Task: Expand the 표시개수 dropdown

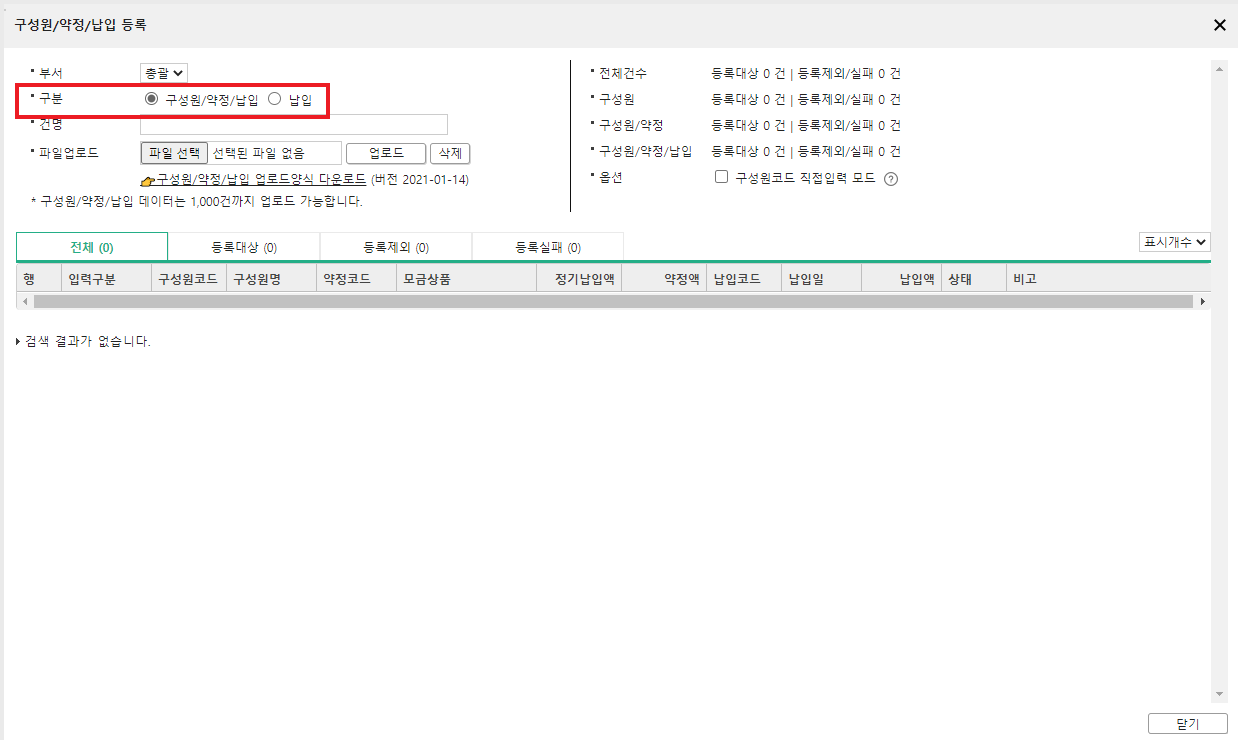Action: [1174, 242]
